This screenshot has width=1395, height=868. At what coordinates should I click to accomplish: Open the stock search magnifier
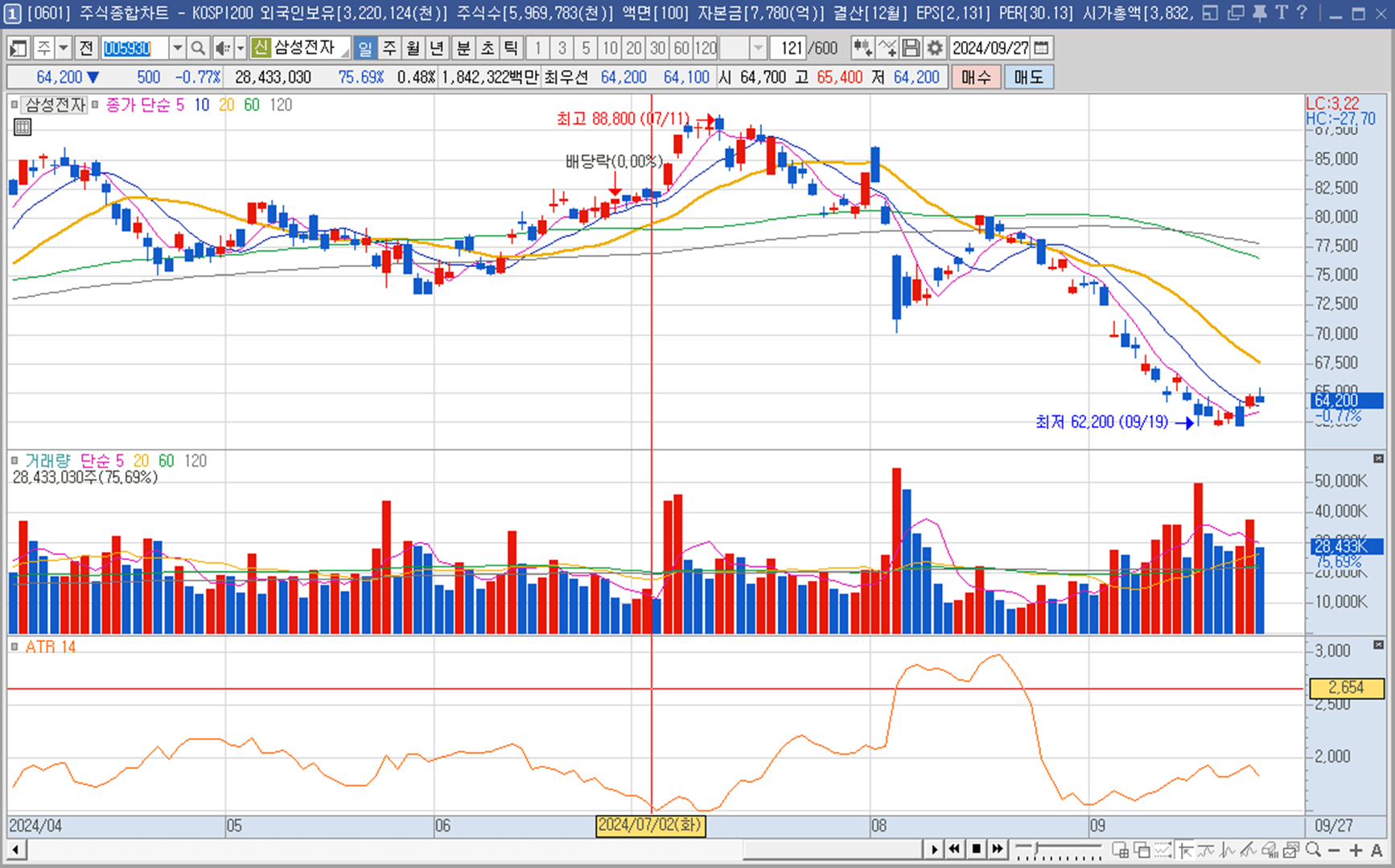coord(198,48)
